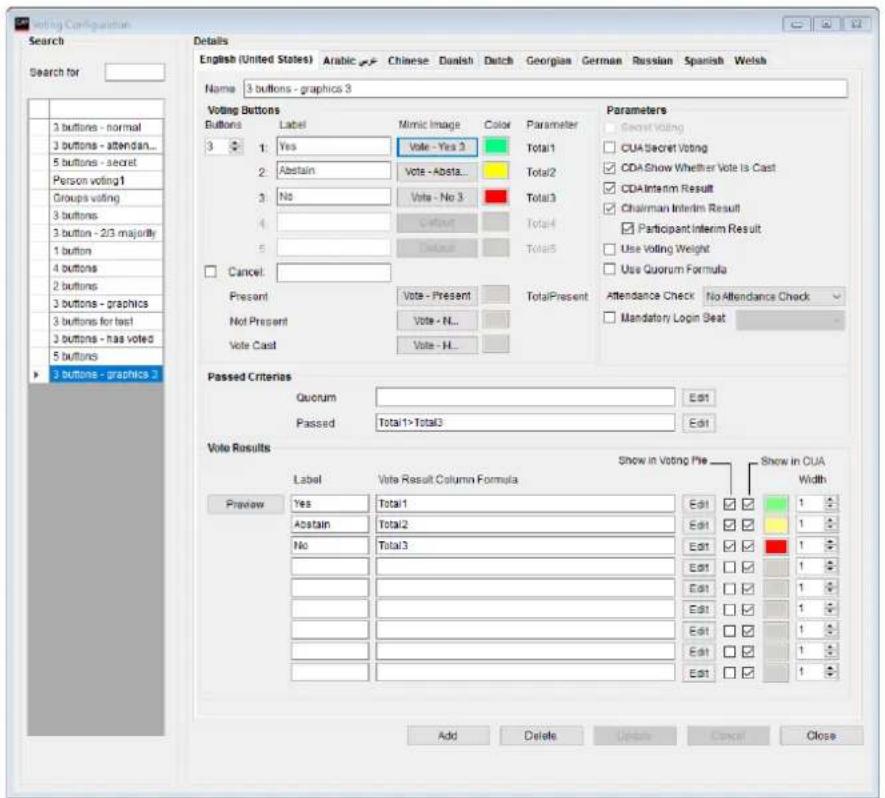Pick the green color for button 1

pyautogui.click(x=496, y=147)
